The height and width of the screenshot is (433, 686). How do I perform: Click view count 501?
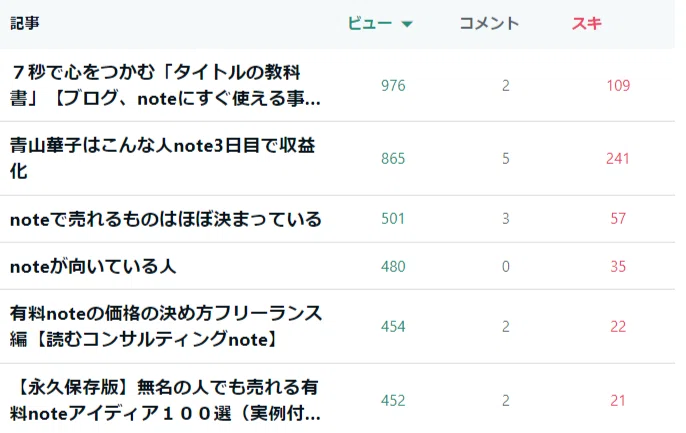point(392,219)
